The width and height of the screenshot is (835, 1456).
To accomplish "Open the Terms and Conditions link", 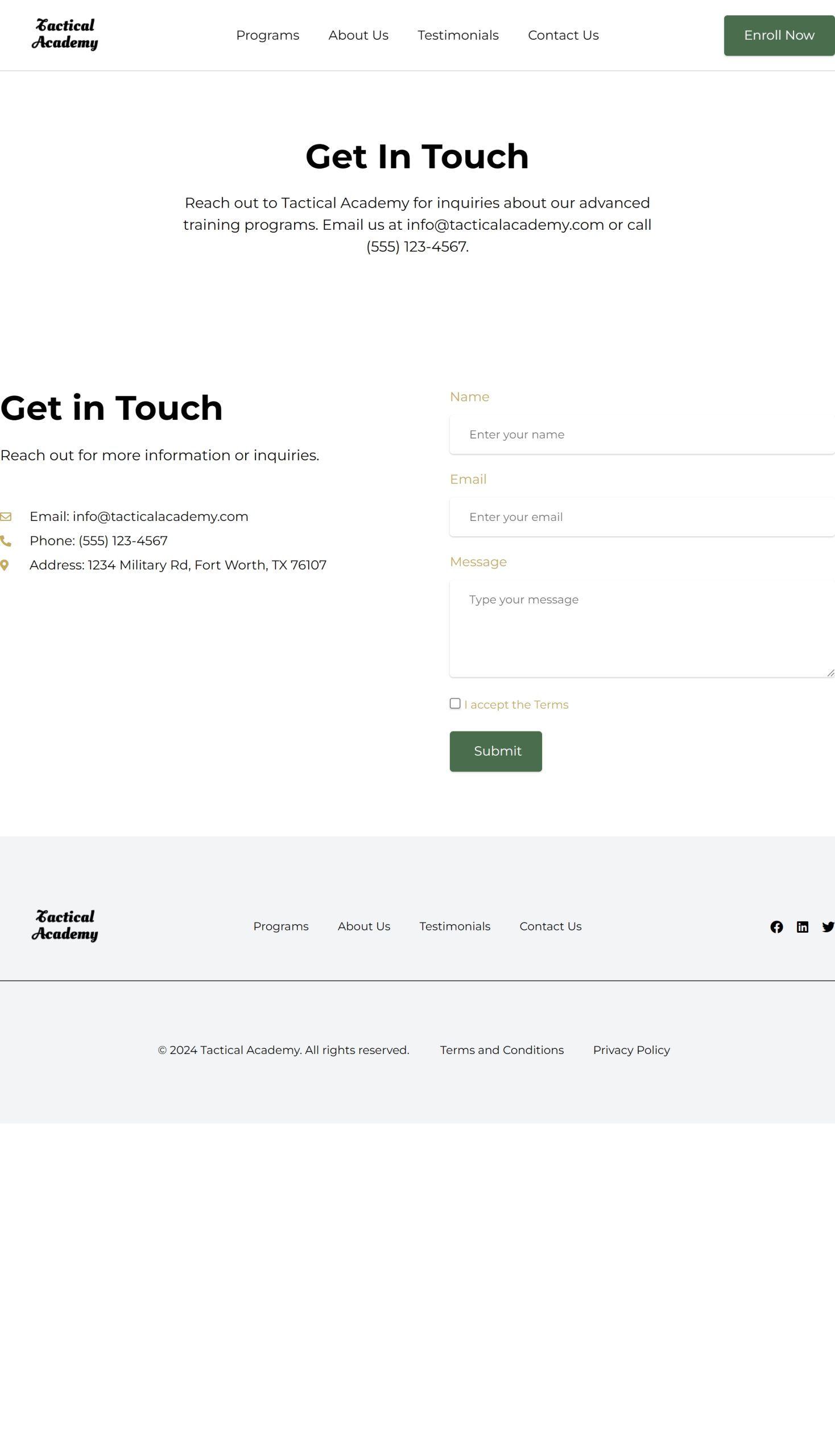I will pyautogui.click(x=502, y=1050).
